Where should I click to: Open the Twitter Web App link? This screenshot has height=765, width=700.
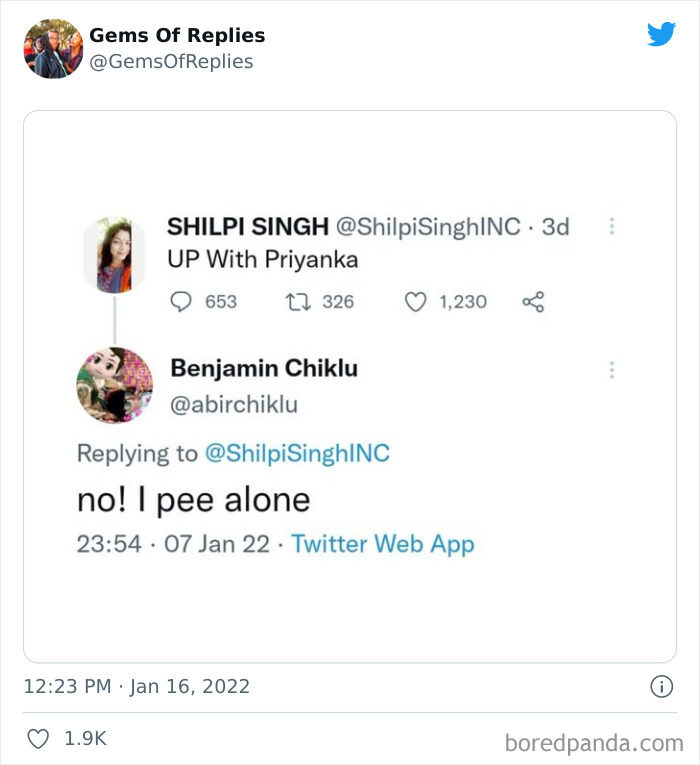[x=382, y=545]
